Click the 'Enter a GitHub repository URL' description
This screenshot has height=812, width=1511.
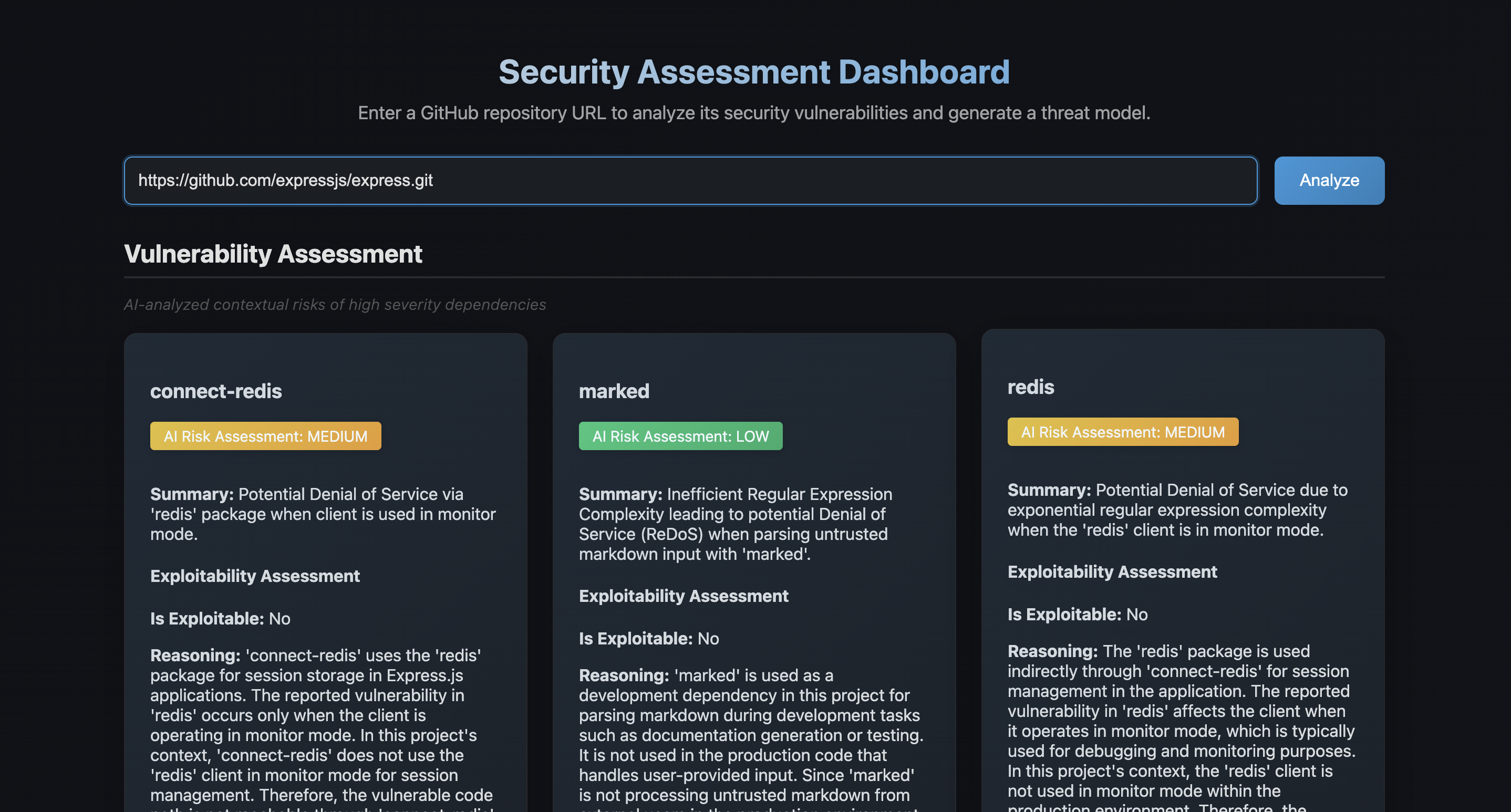pyautogui.click(x=754, y=112)
